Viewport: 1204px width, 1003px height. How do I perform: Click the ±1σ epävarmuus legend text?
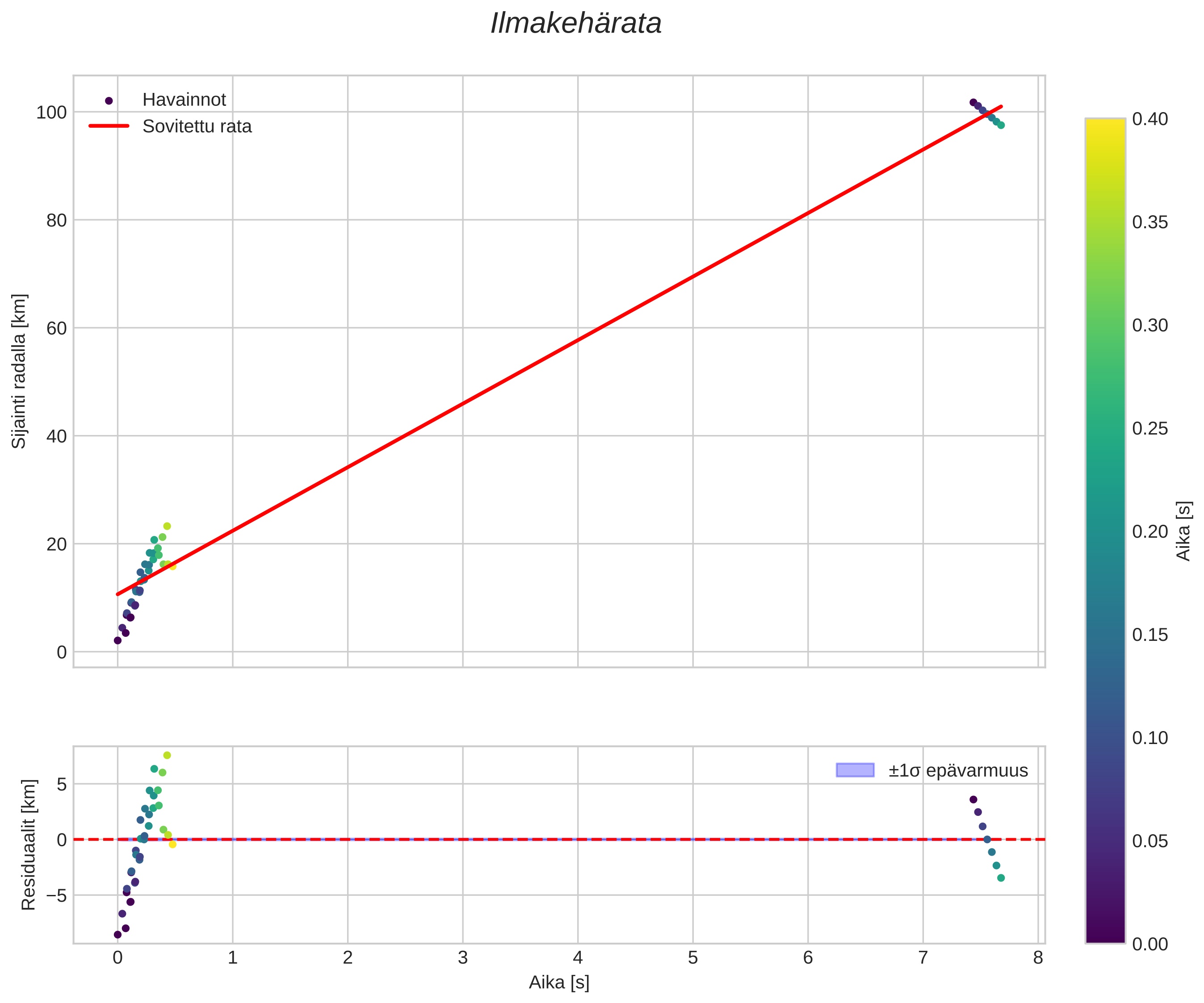coord(958,771)
